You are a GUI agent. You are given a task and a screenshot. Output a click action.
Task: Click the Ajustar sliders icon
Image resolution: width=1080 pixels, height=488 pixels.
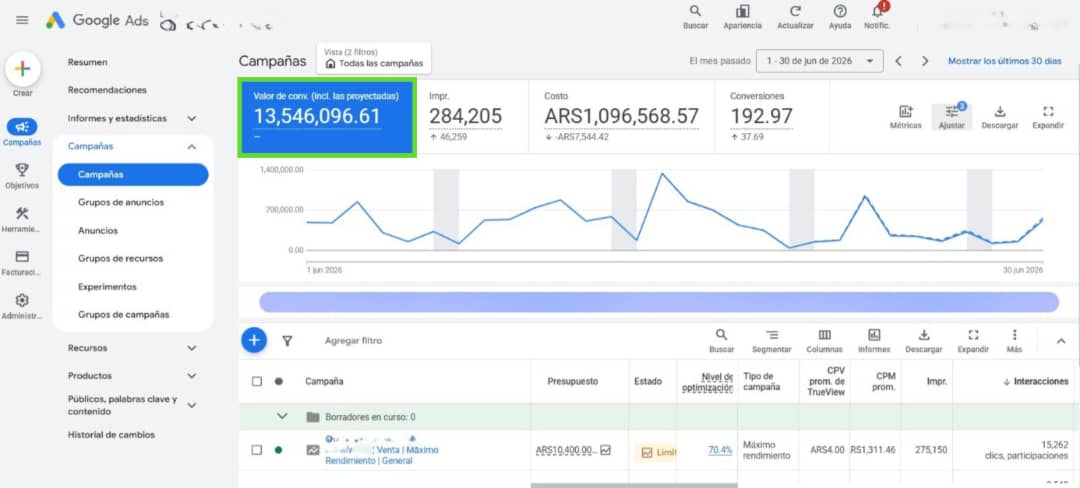point(952,112)
